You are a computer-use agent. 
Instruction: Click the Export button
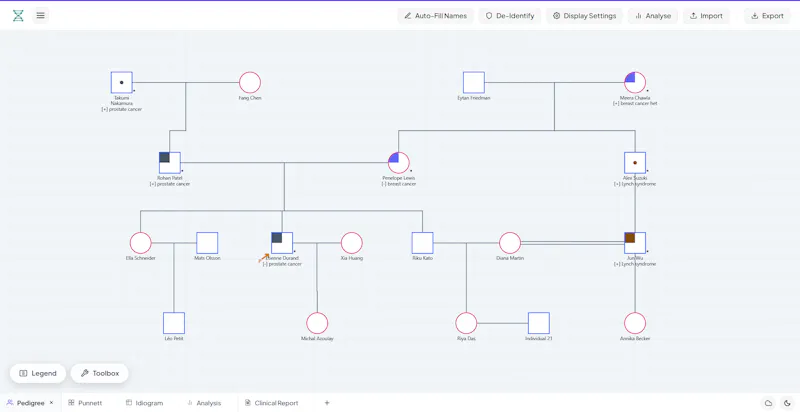tap(767, 16)
